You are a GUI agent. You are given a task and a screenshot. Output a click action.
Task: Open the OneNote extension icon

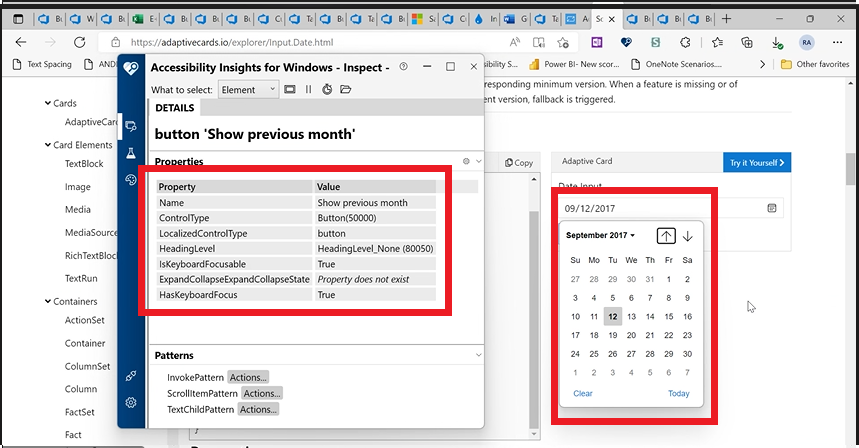(x=597, y=42)
